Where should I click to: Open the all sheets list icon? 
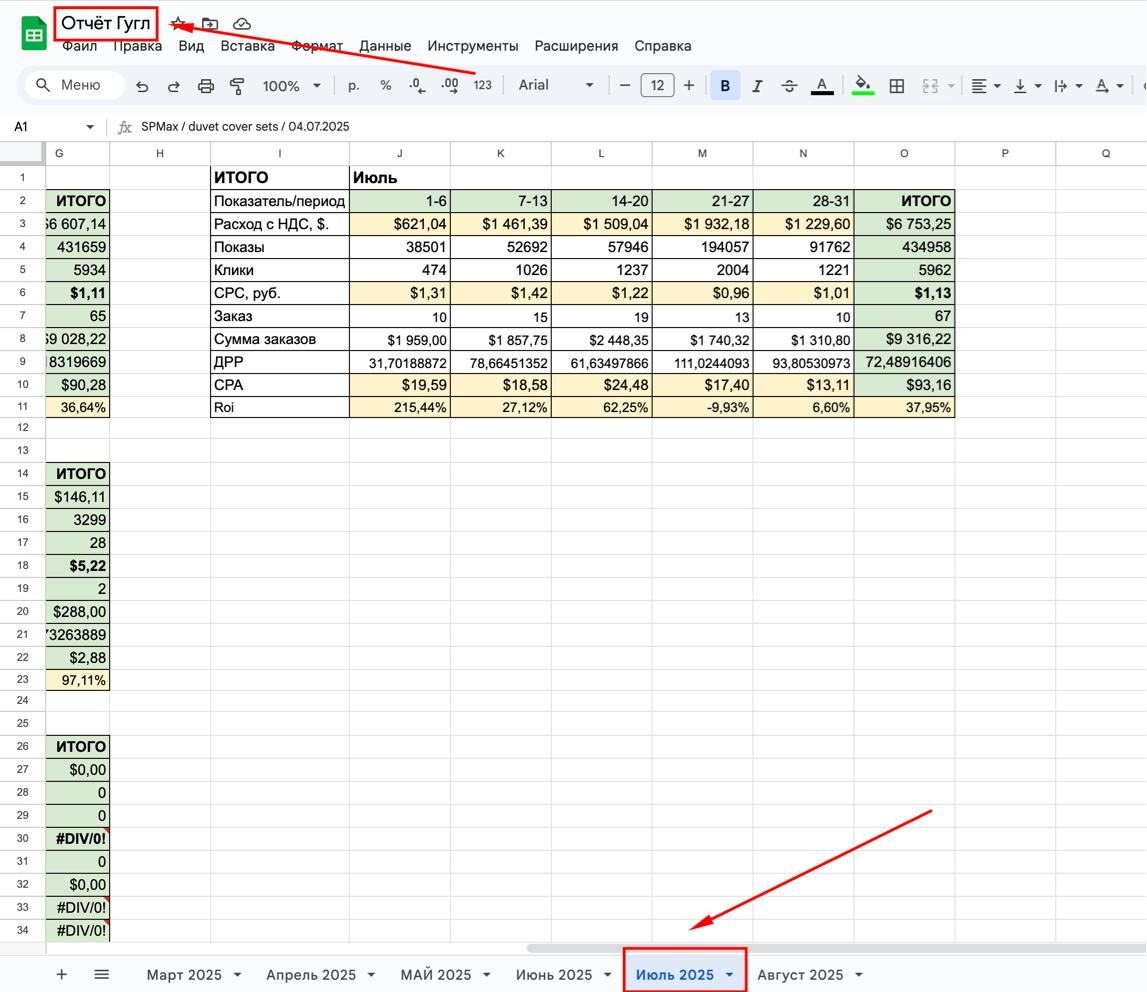tap(102, 974)
